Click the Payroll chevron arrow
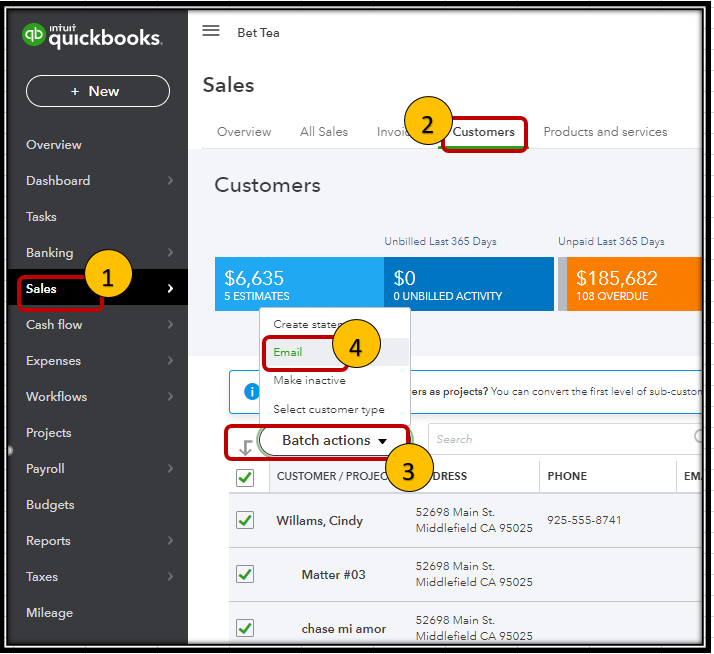The width and height of the screenshot is (714, 654). 170,468
